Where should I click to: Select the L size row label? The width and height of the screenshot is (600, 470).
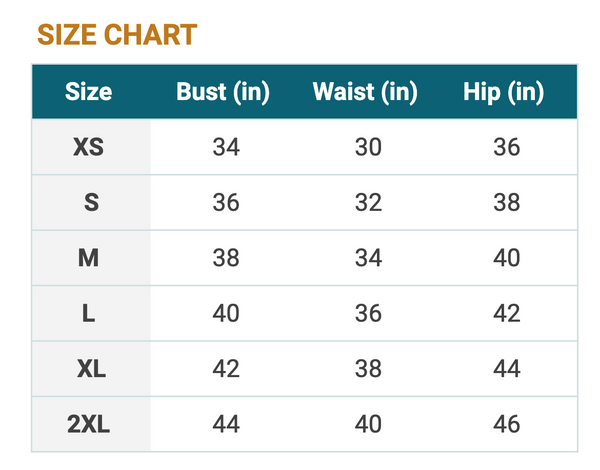(89, 313)
